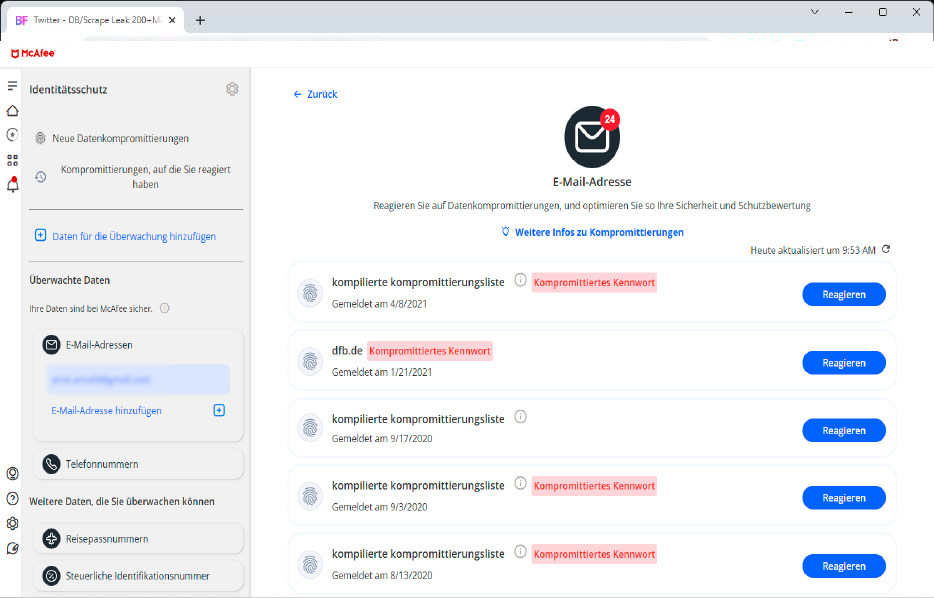
Task: Expand the Reisepassnummern card
Action: 138,539
